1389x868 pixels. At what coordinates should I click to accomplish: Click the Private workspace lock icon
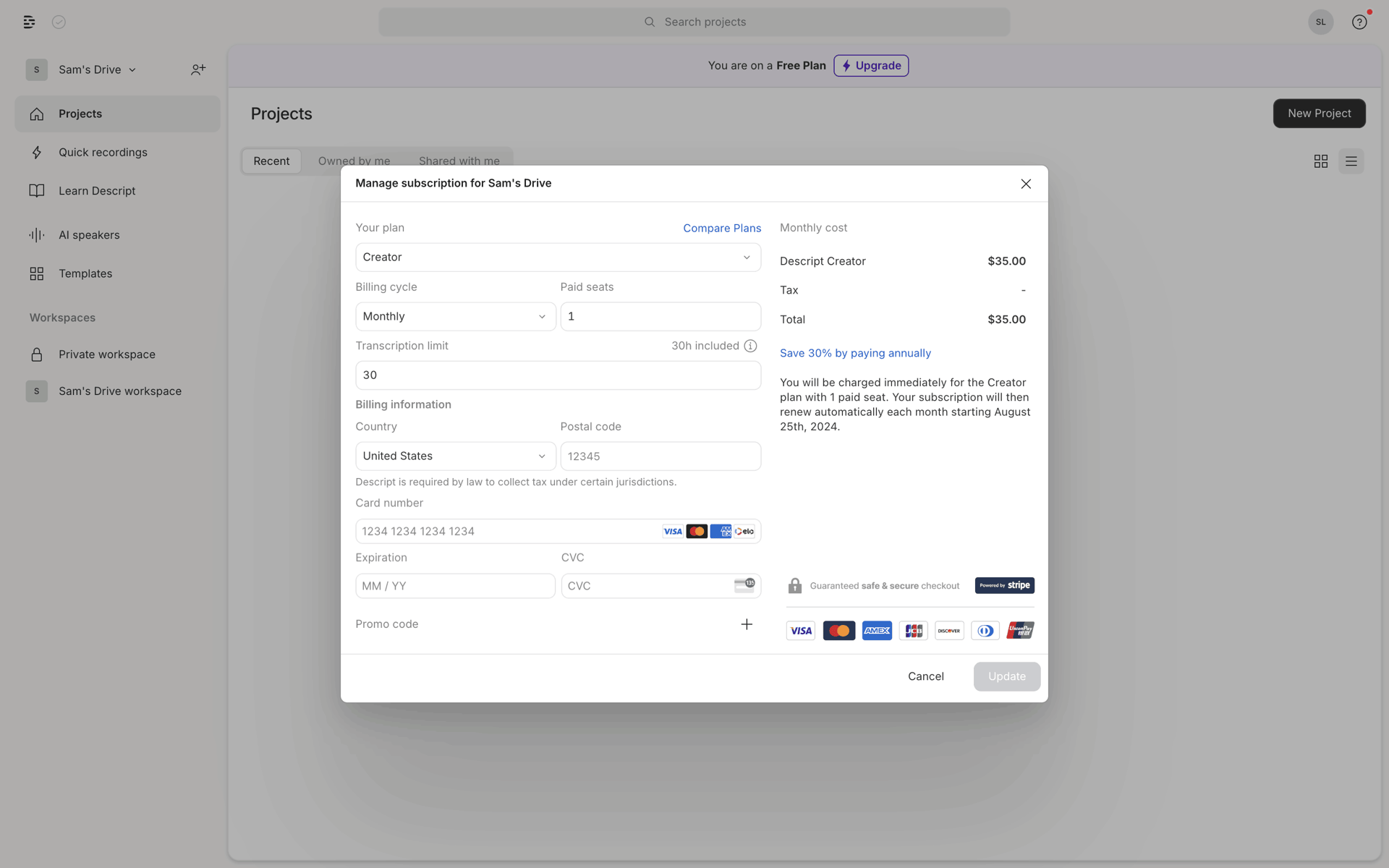tap(37, 354)
